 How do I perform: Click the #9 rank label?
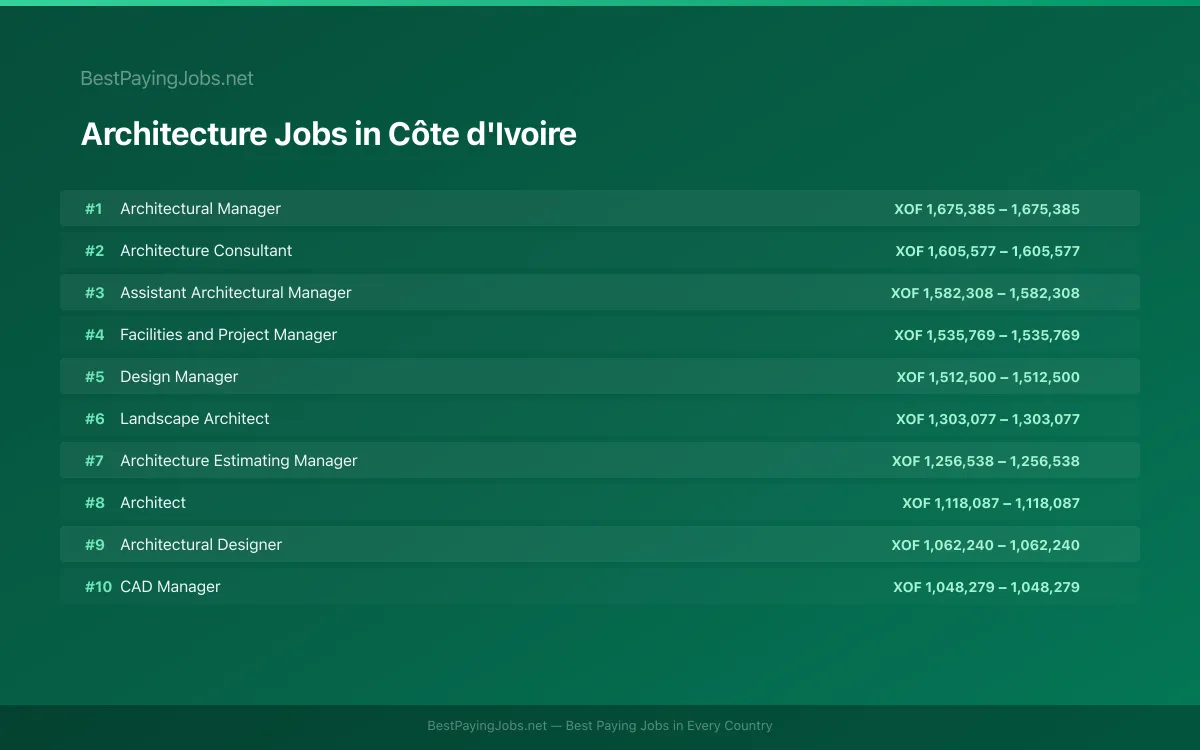[x=94, y=545]
